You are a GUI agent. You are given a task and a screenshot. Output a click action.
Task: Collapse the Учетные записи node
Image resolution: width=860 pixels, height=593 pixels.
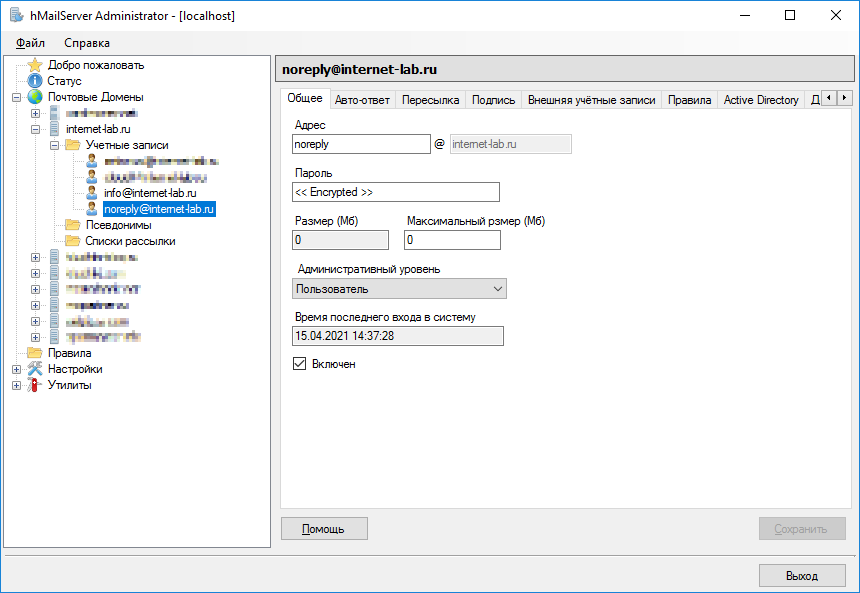tap(54, 145)
